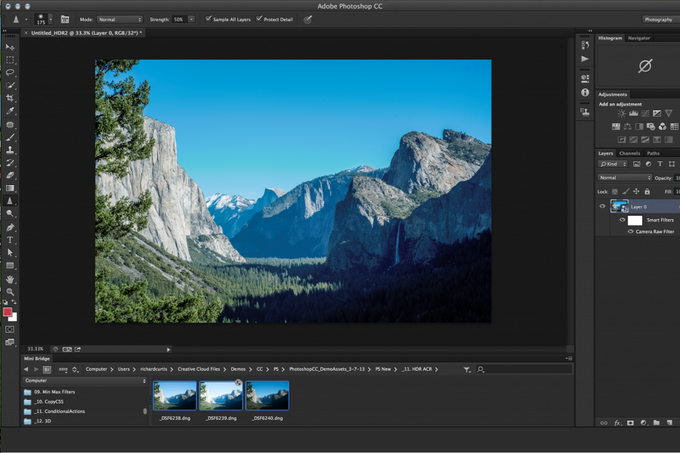The height and width of the screenshot is (453, 680).
Task: Click the white background color swatch
Action: coord(14,318)
